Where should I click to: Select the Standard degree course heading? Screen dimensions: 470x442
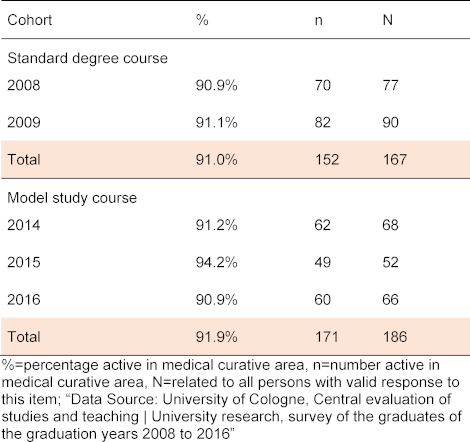(87, 59)
